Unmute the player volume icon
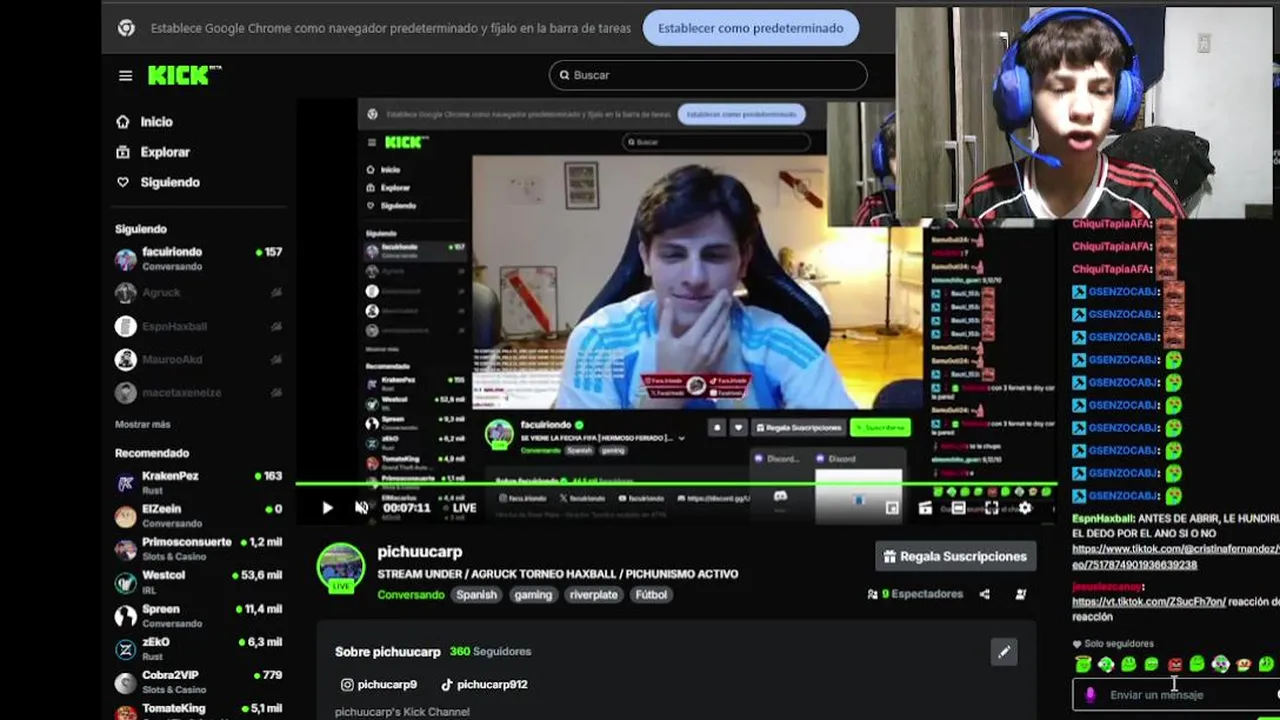 tap(361, 508)
